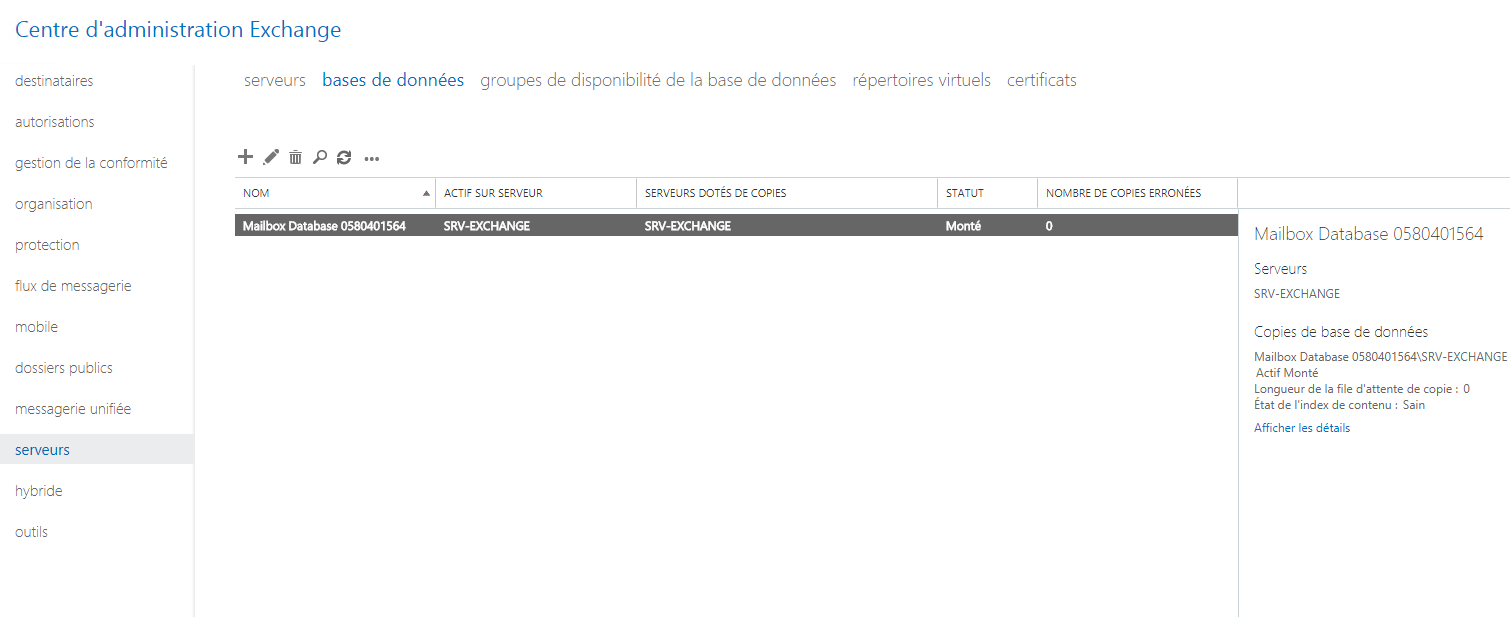This screenshot has width=1510, height=617.
Task: Click Afficher les détails link
Action: click(1302, 428)
